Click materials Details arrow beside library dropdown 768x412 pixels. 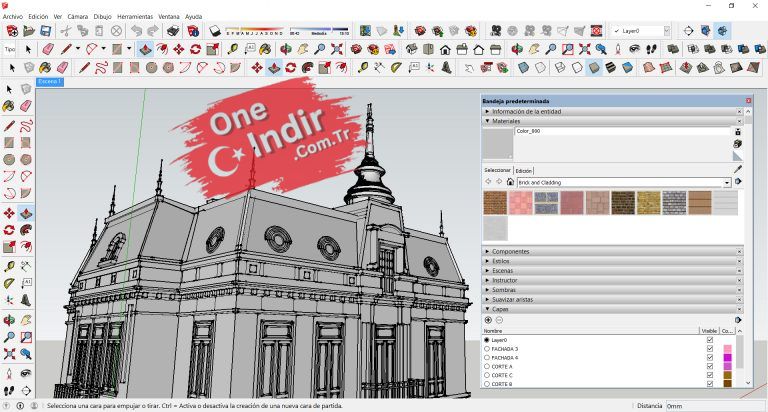738,182
